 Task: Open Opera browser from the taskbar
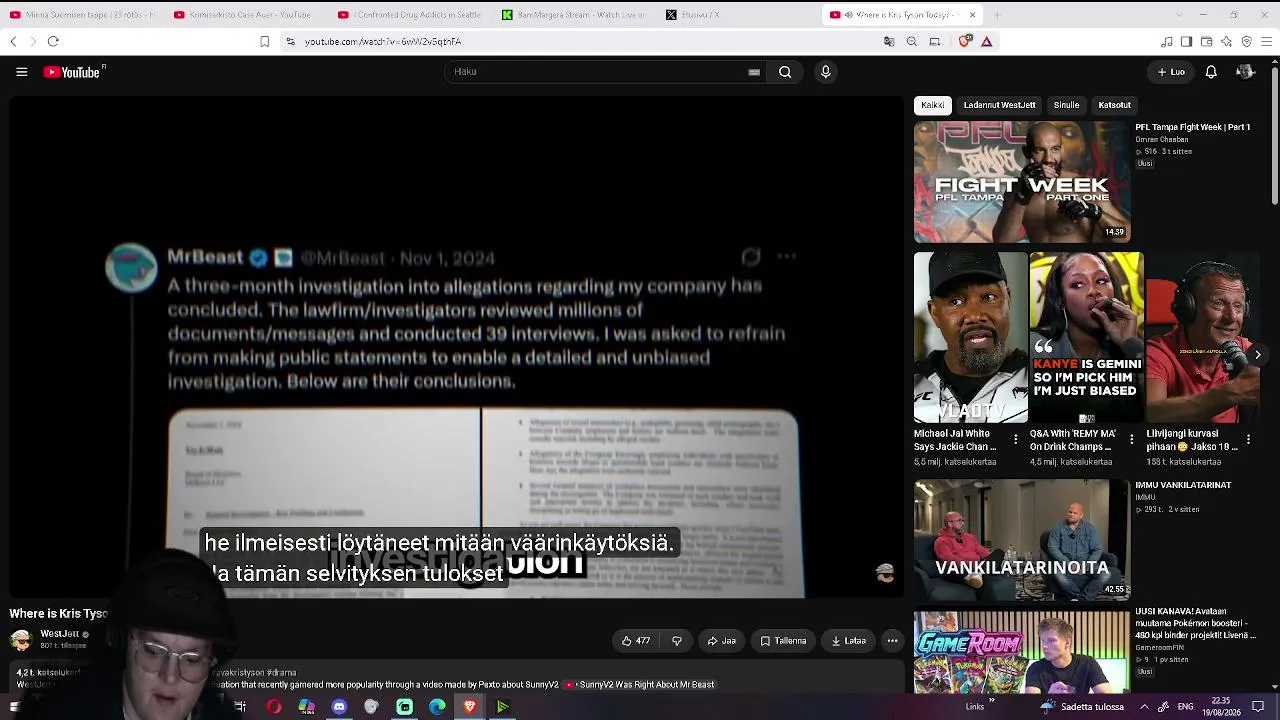(x=274, y=707)
